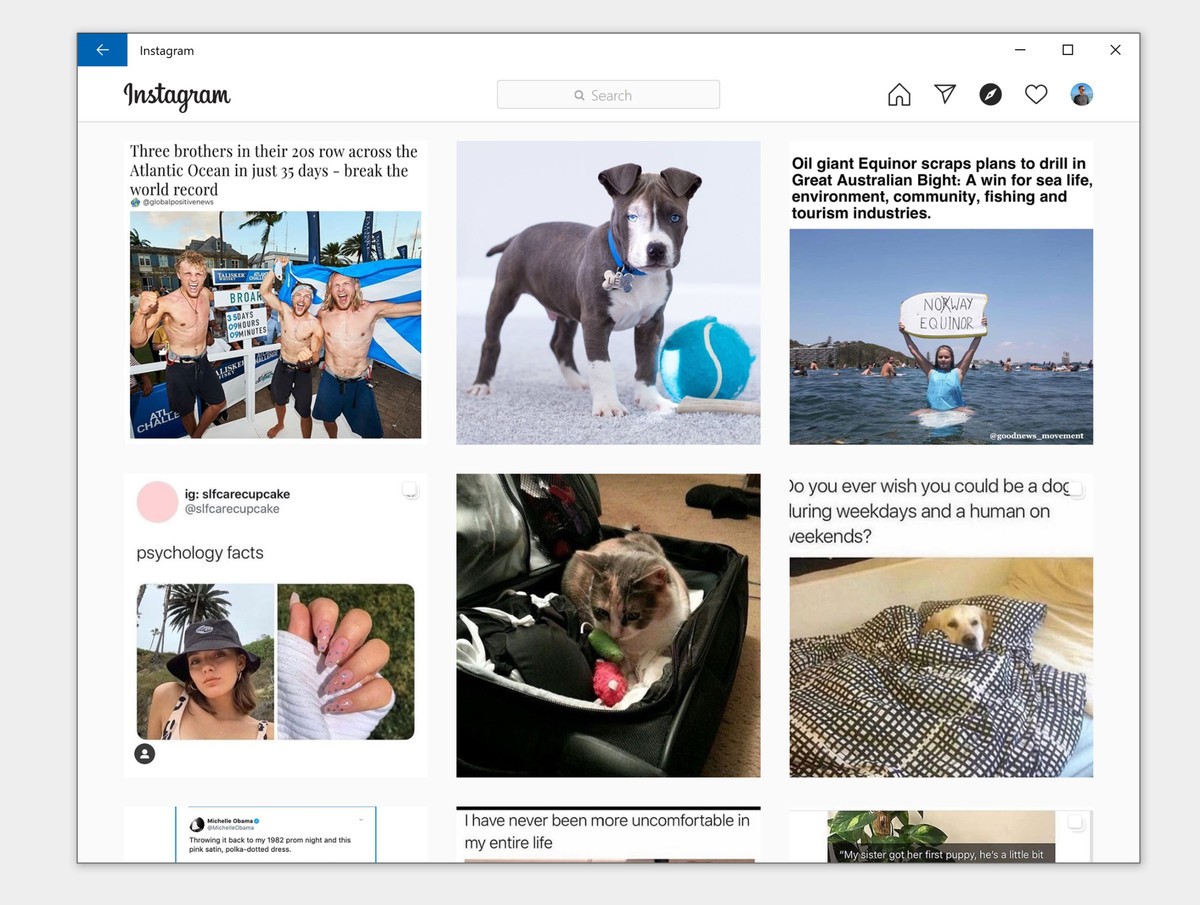Open the 'sister got her first puppy' post
This screenshot has height=905, width=1200.
coord(941,834)
